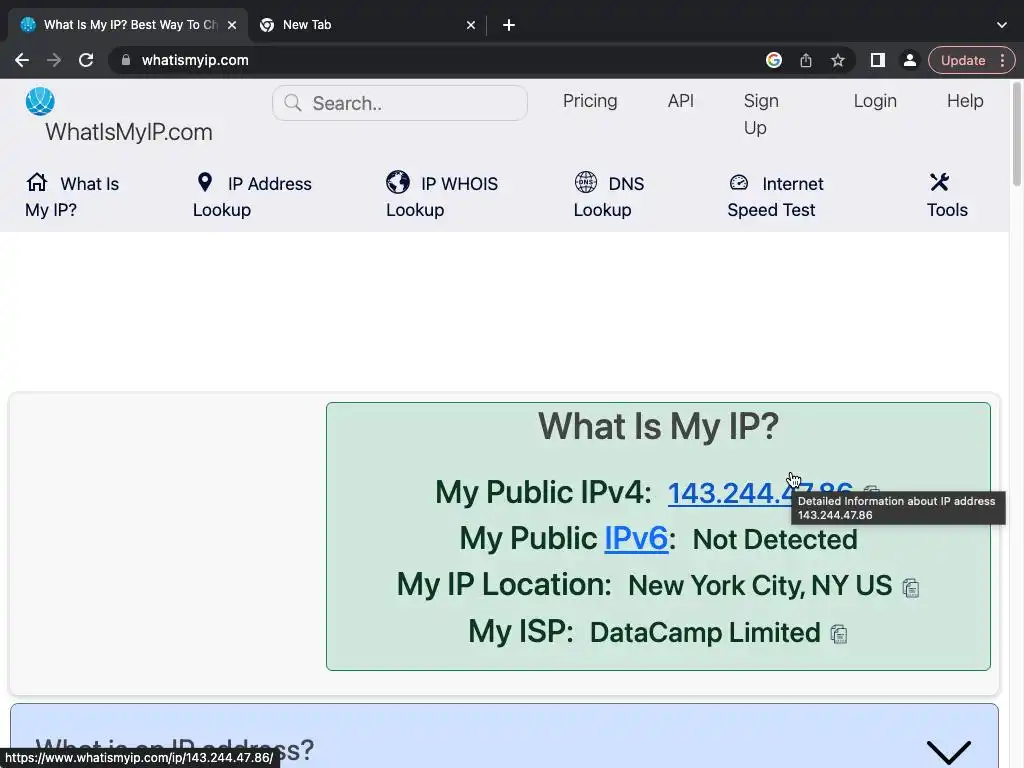Click the magnifier icon in search box
Screen dimensions: 1024x768
[x=293, y=103]
